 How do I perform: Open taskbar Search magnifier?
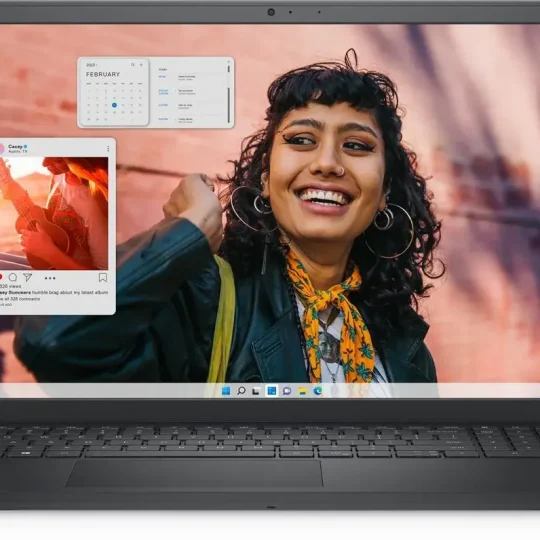tap(241, 391)
